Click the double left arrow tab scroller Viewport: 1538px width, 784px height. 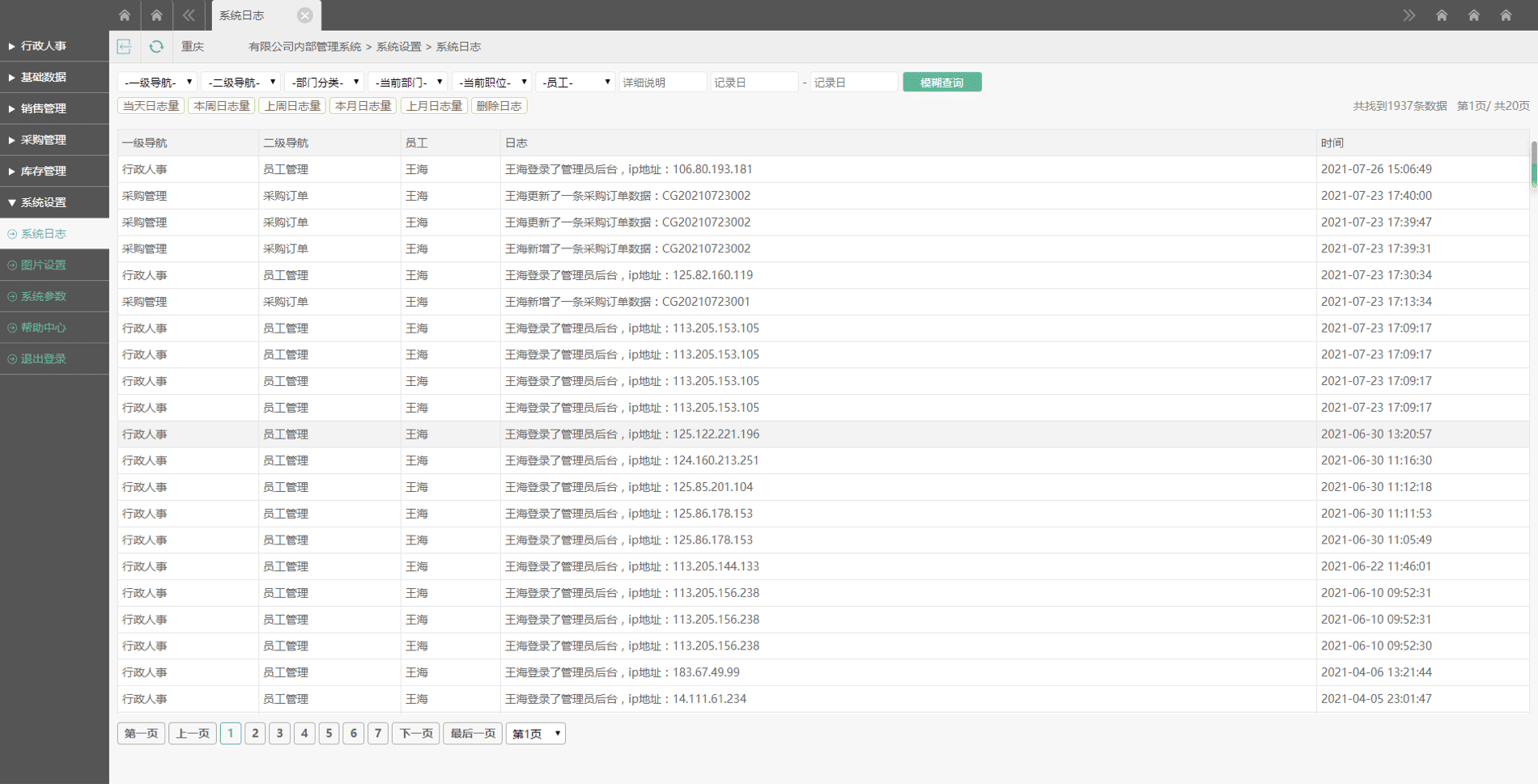[189, 15]
